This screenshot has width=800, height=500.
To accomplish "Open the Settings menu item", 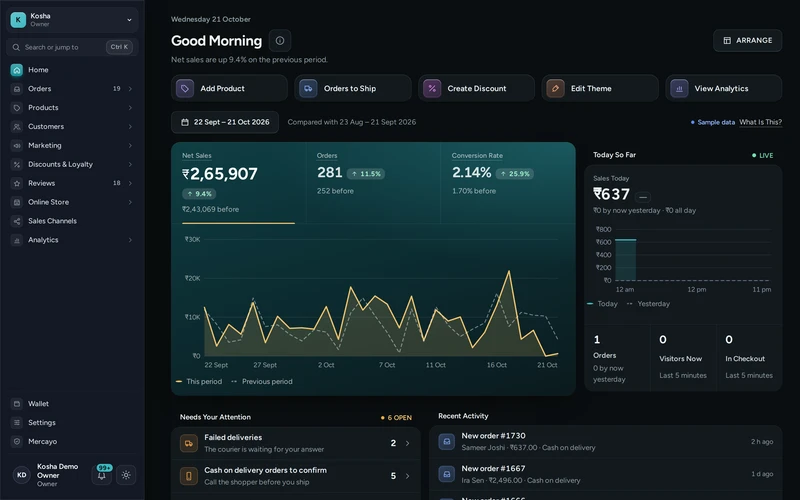I will [x=72, y=422].
